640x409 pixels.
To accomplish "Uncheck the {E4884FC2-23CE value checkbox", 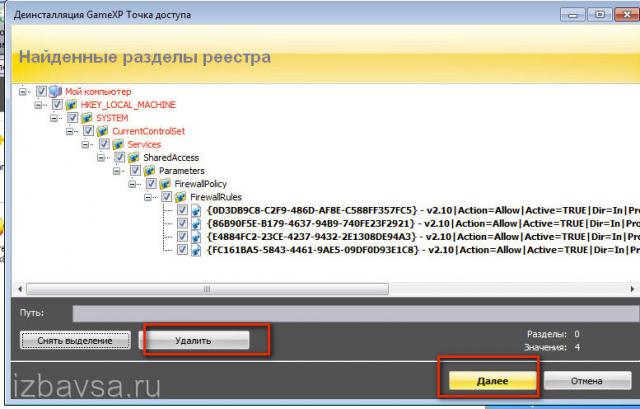I will pyautogui.click(x=182, y=236).
